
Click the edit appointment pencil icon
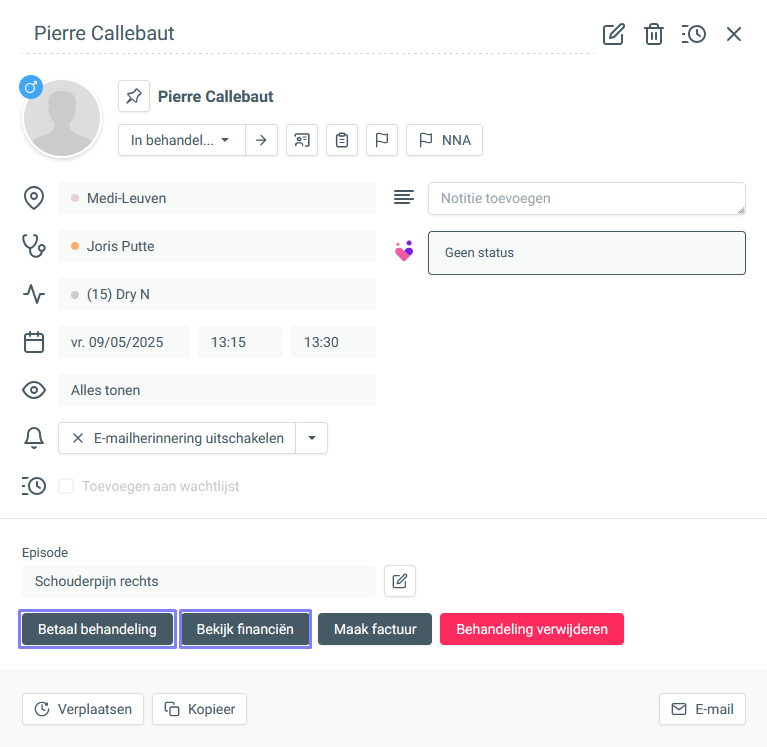tap(613, 34)
